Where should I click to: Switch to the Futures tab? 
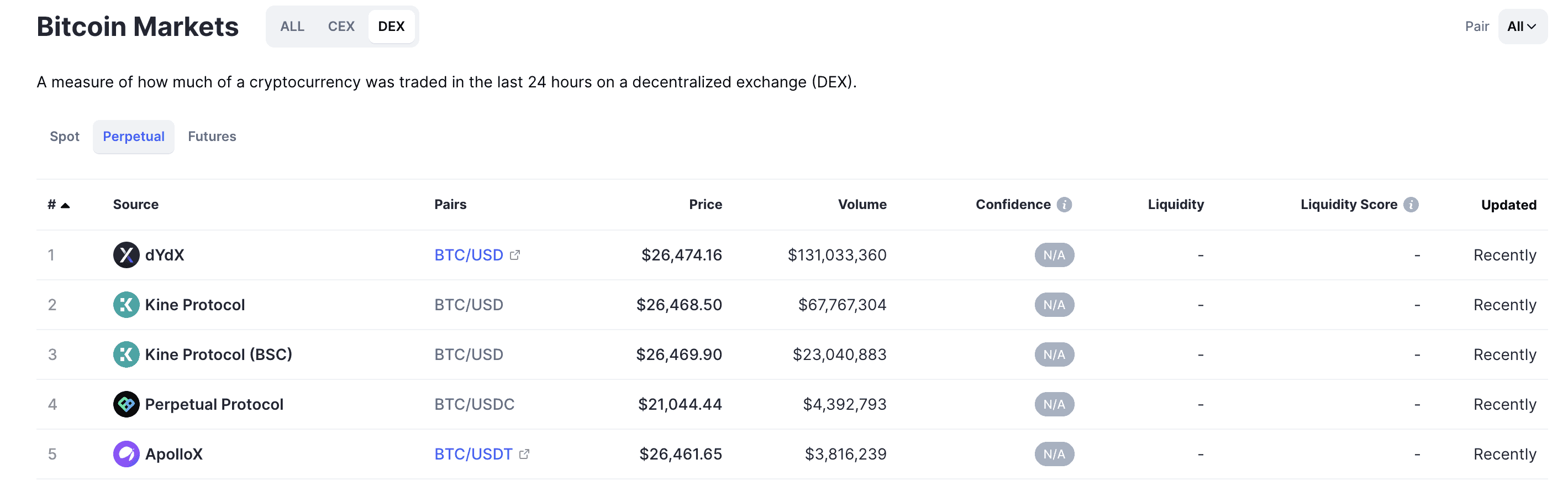[x=212, y=137]
